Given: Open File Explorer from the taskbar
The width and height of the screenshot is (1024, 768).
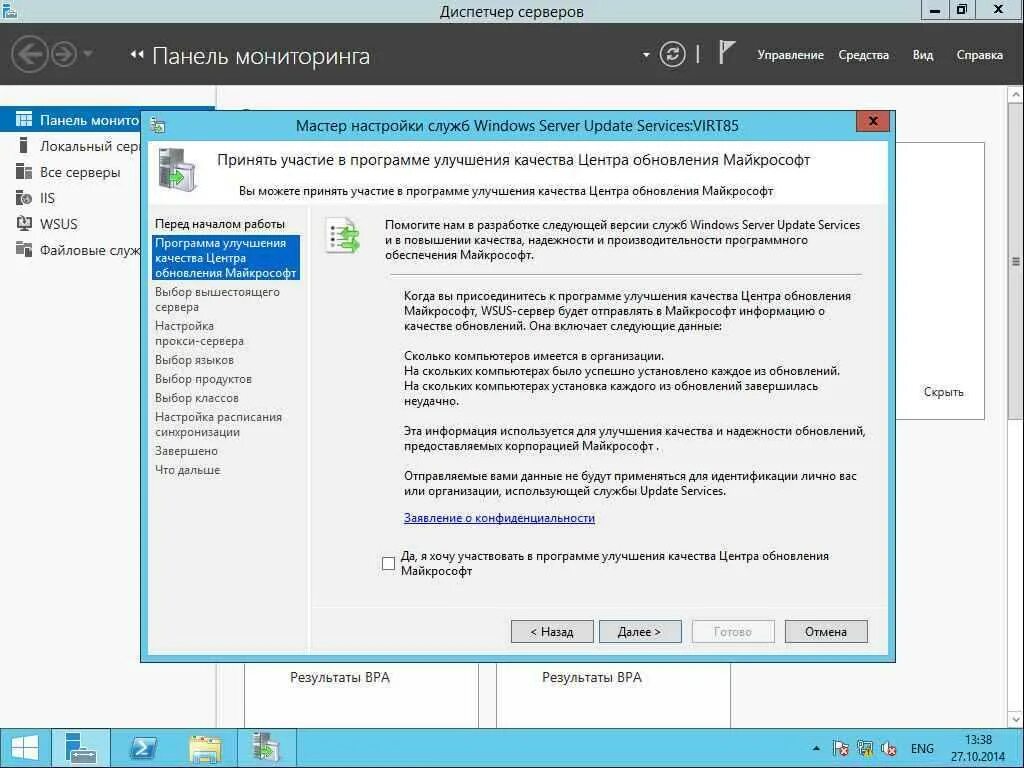Looking at the screenshot, I should tap(204, 748).
